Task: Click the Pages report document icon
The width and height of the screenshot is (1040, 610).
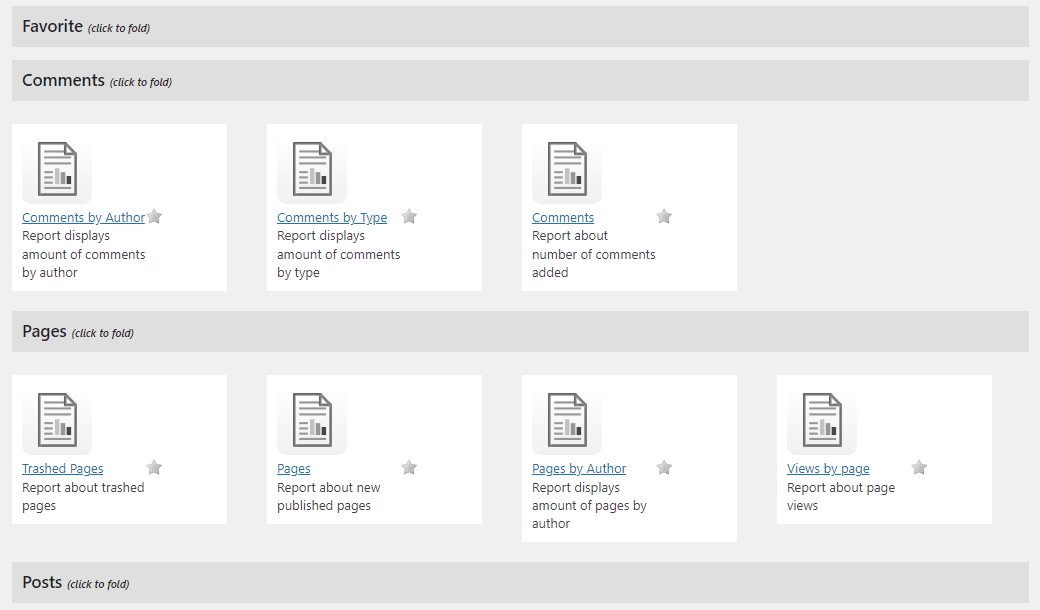Action: [x=312, y=420]
